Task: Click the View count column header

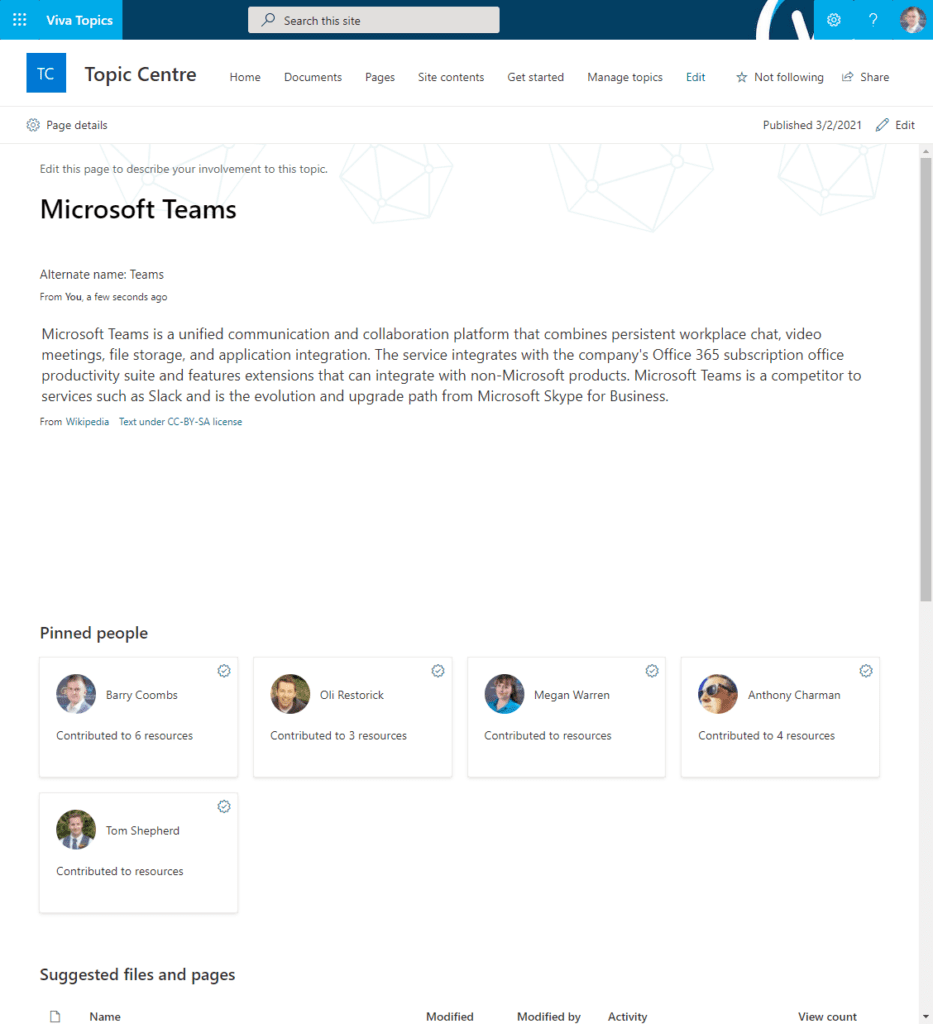Action: [x=827, y=1017]
